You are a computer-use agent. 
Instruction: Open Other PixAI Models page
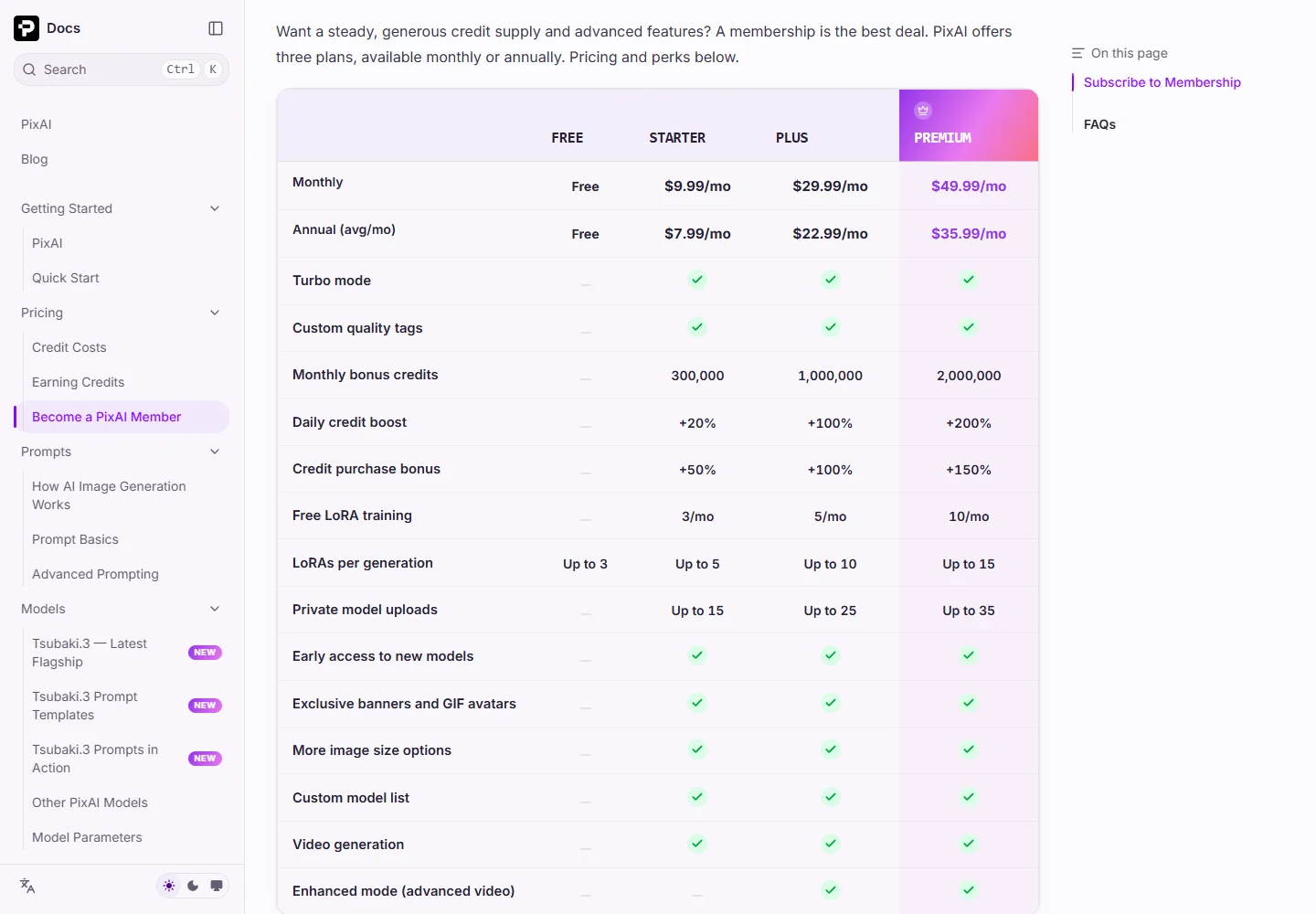tap(90, 802)
